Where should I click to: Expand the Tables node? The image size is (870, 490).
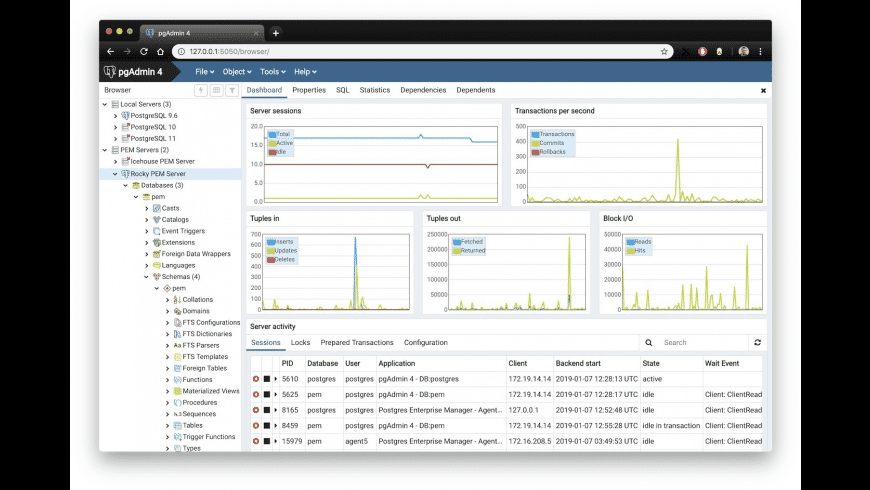coord(168,426)
